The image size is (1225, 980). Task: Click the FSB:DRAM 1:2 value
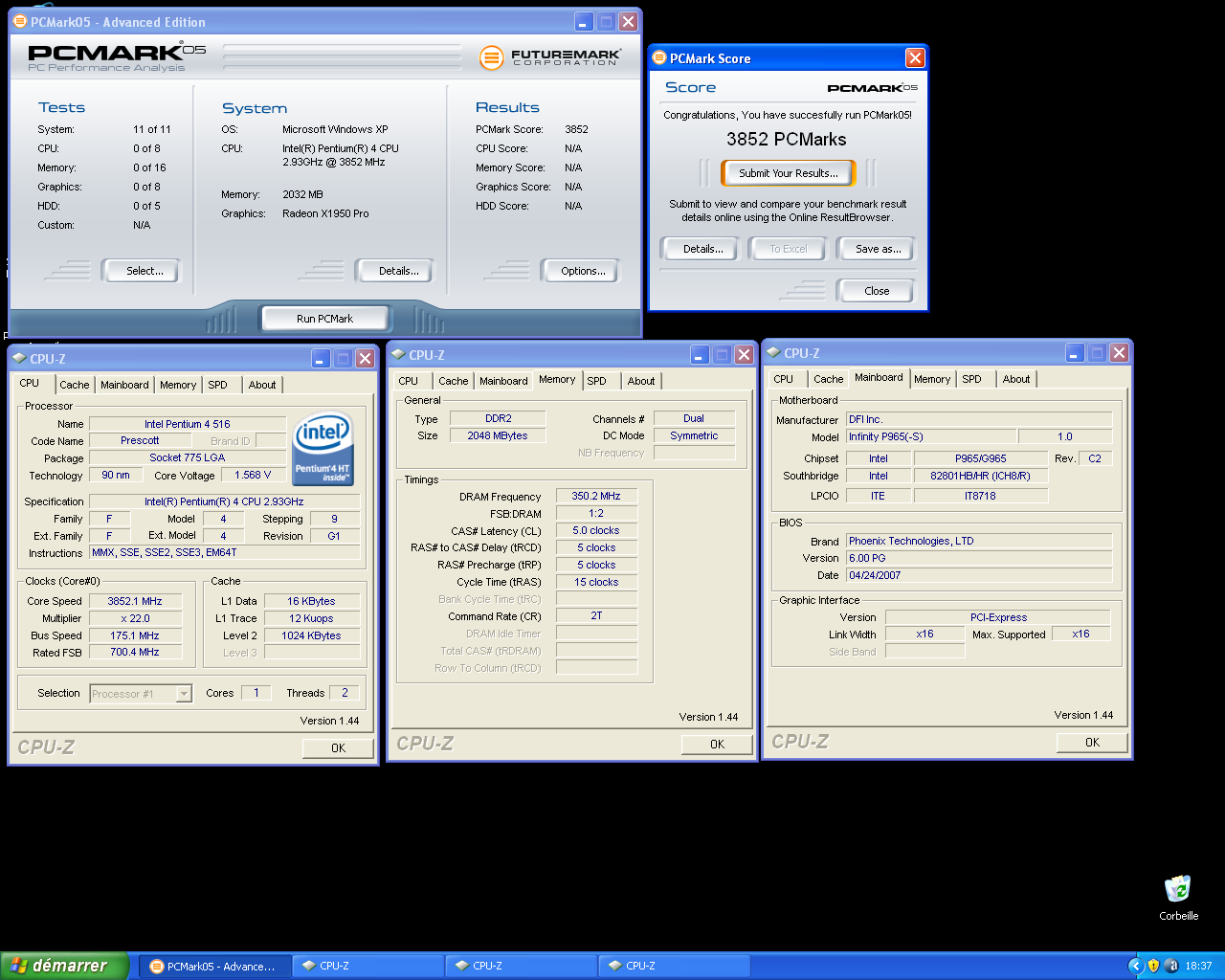click(x=596, y=514)
